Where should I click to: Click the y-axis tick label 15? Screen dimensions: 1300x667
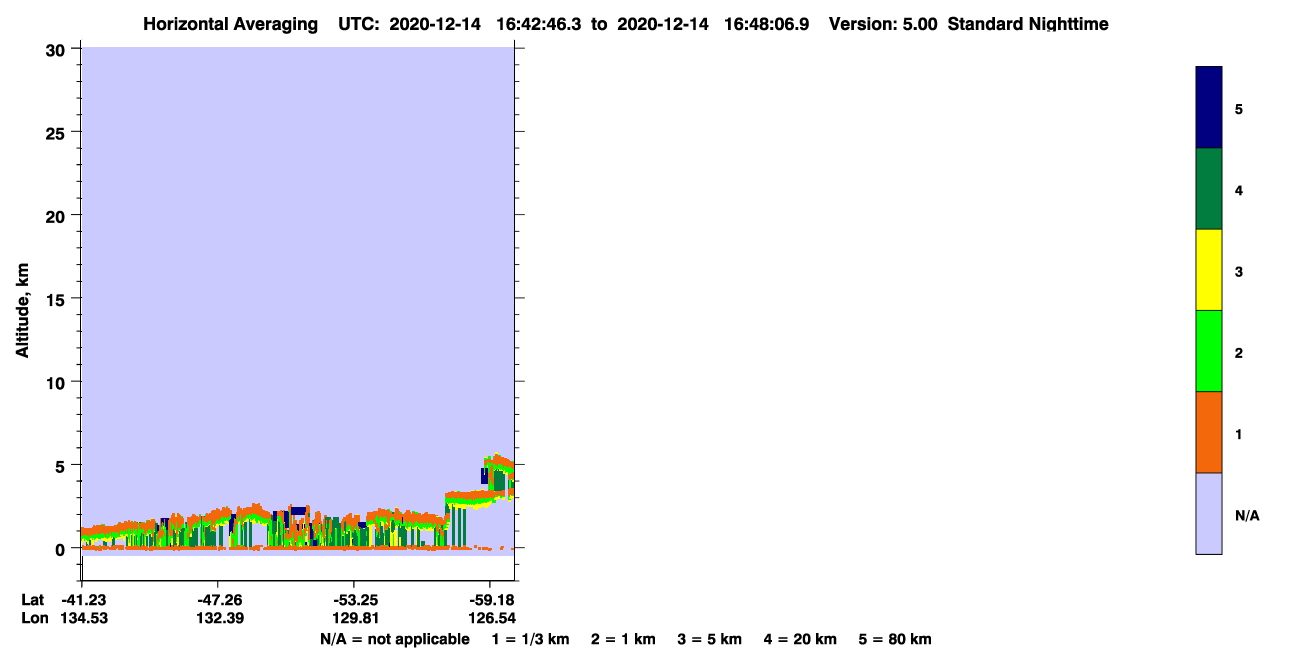tap(58, 299)
